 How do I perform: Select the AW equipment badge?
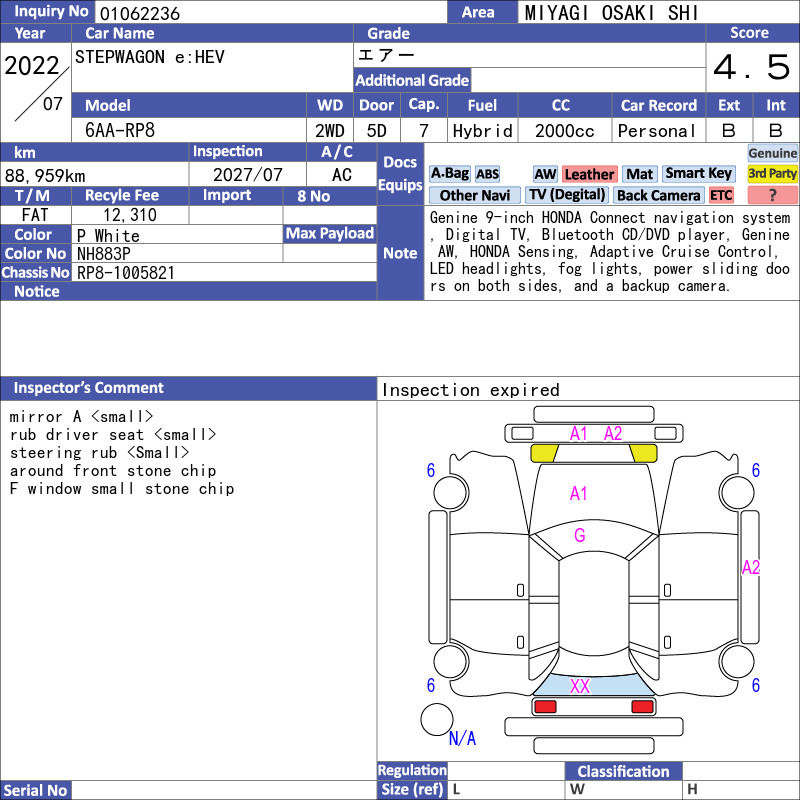(545, 174)
